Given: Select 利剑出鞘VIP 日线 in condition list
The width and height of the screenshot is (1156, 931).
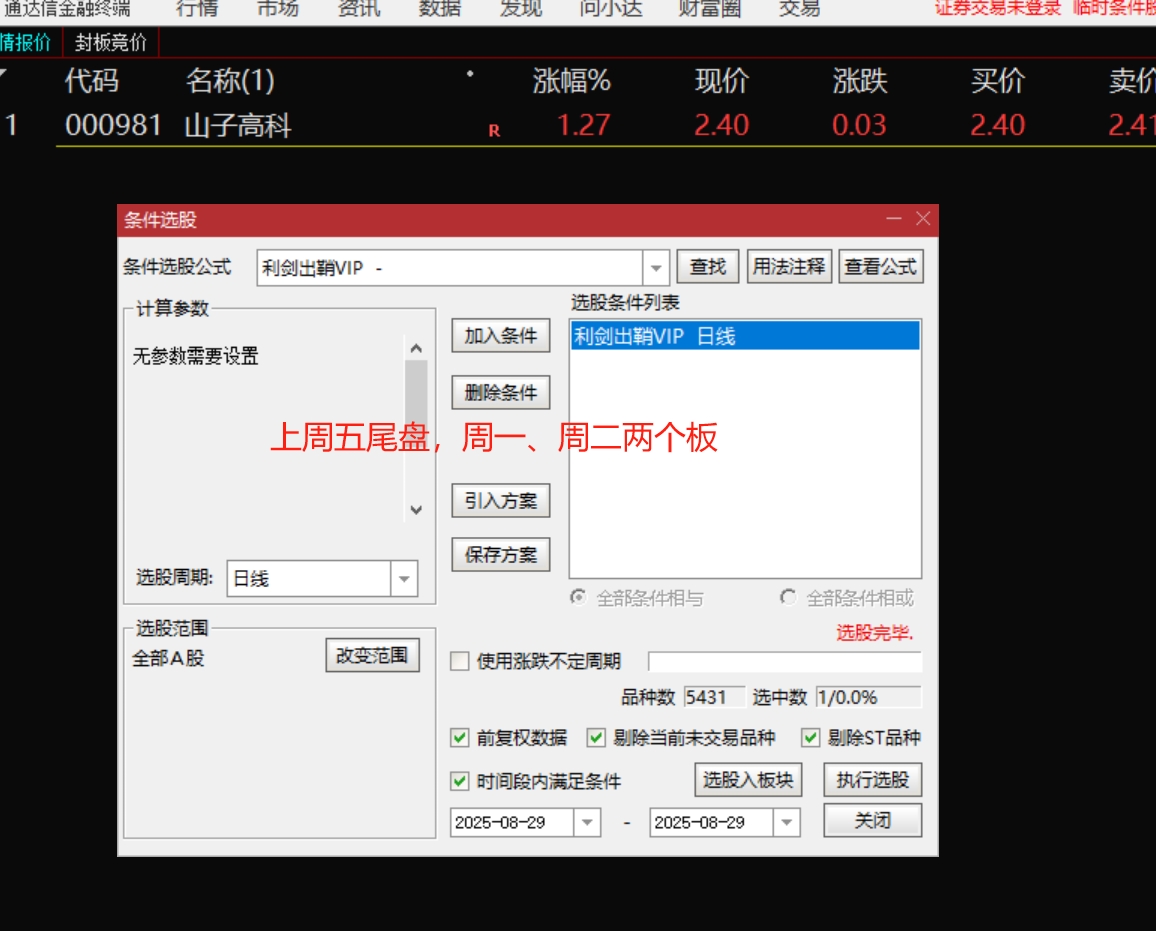Looking at the screenshot, I should coord(745,336).
